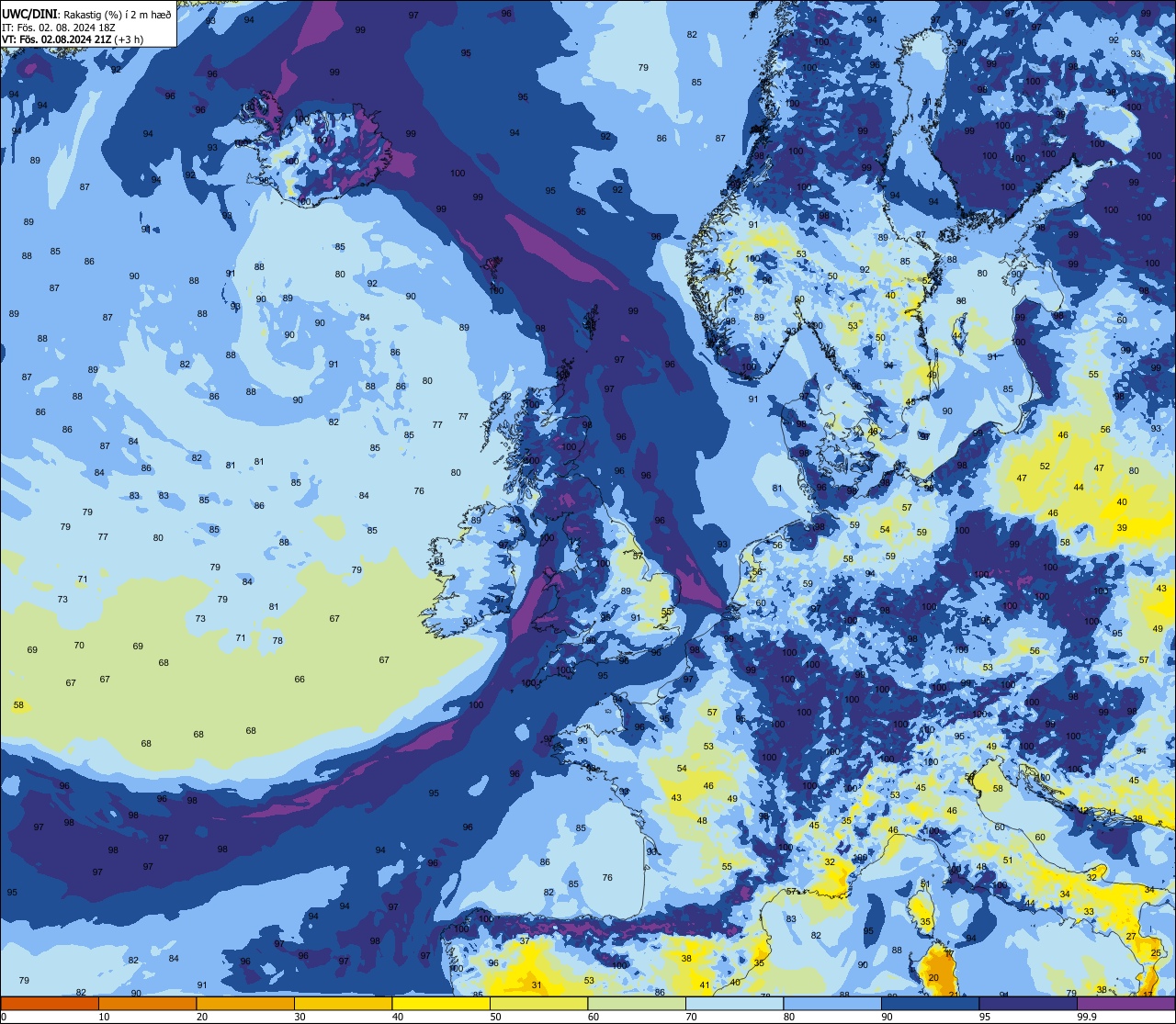Click the "10" legend tick label
Screen dimensions: 1176x1024
[104, 1017]
